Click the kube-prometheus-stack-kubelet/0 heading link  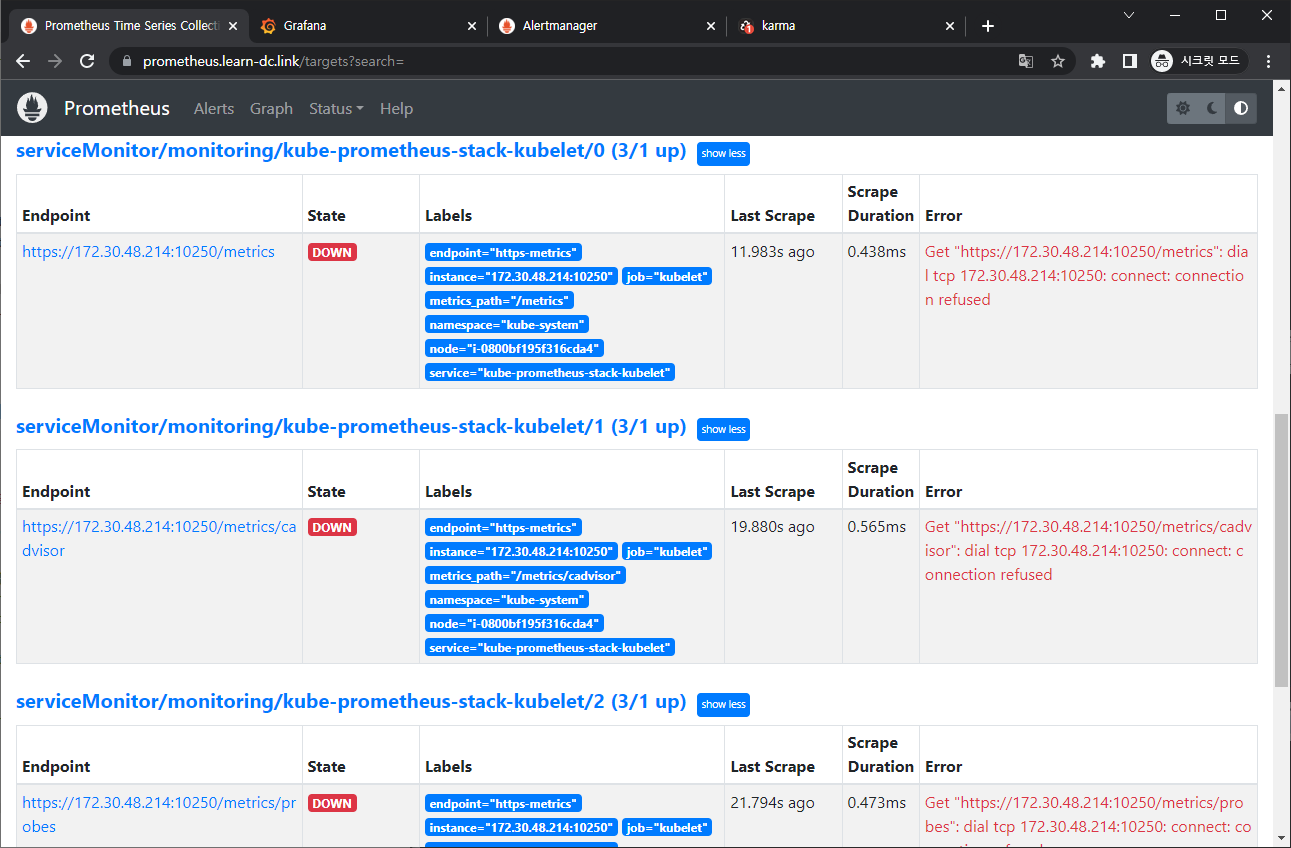coord(351,151)
